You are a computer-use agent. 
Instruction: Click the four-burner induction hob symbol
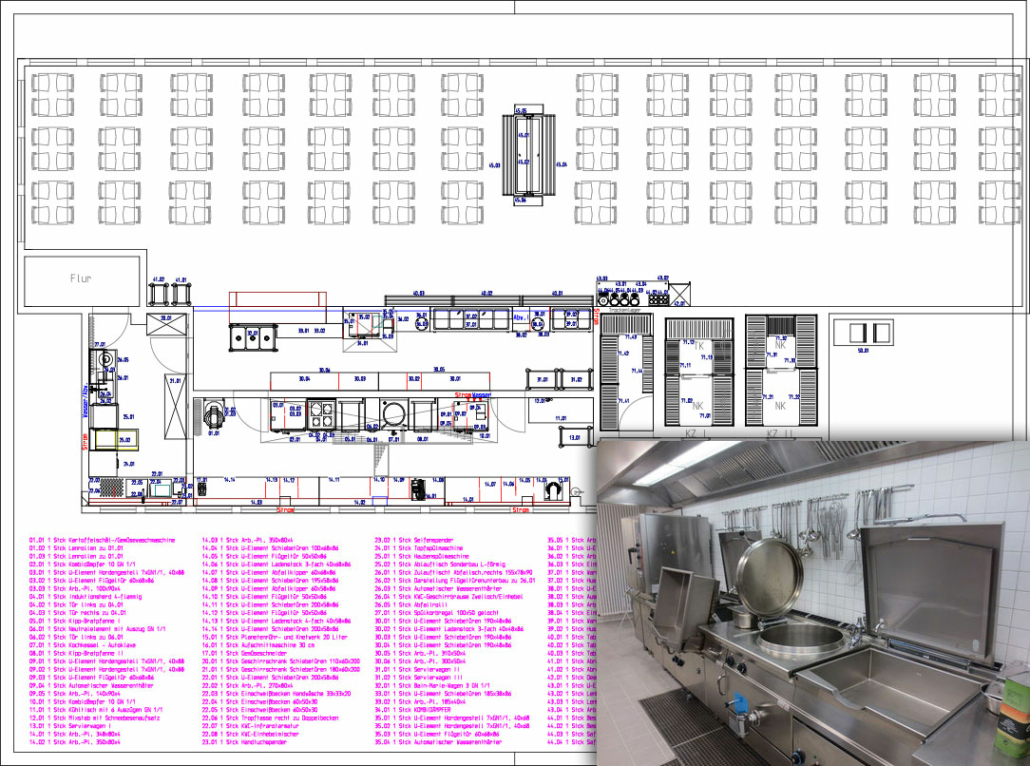tap(322, 415)
